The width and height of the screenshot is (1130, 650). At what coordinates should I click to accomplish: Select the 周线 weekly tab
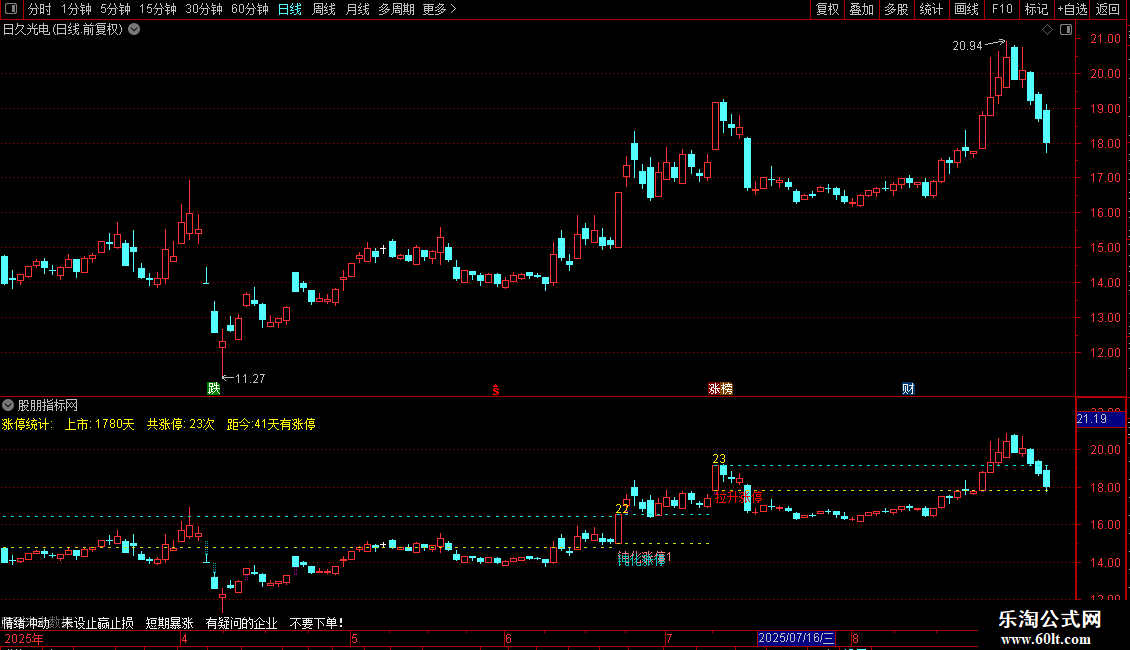pos(324,9)
